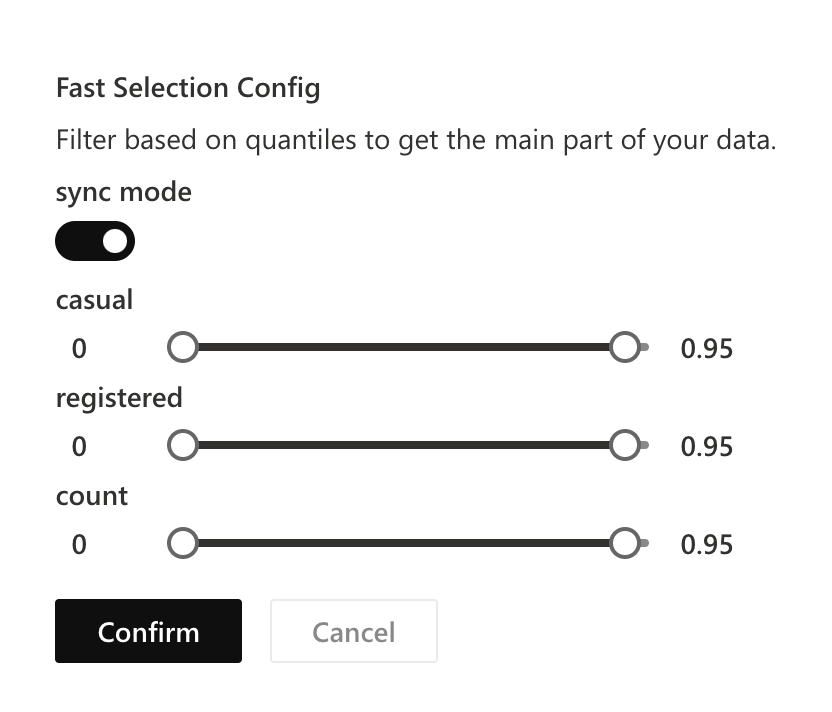The width and height of the screenshot is (832, 712).
Task: Click the casual slider's left handle
Action: tap(183, 348)
